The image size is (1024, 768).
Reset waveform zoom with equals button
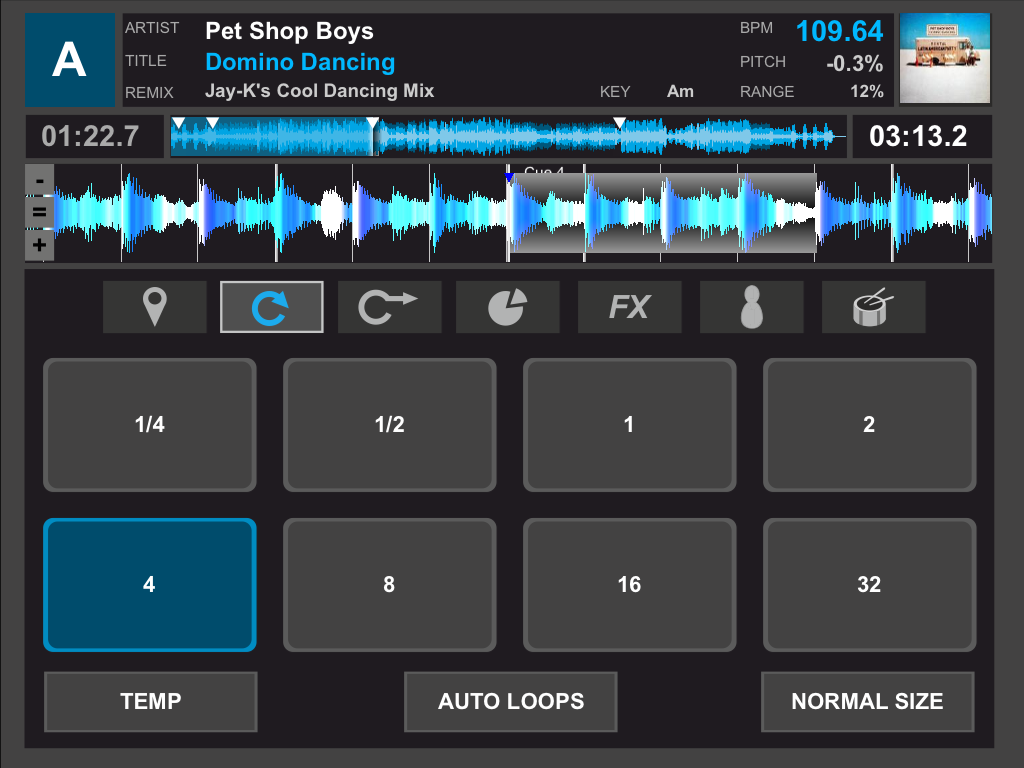click(x=39, y=212)
